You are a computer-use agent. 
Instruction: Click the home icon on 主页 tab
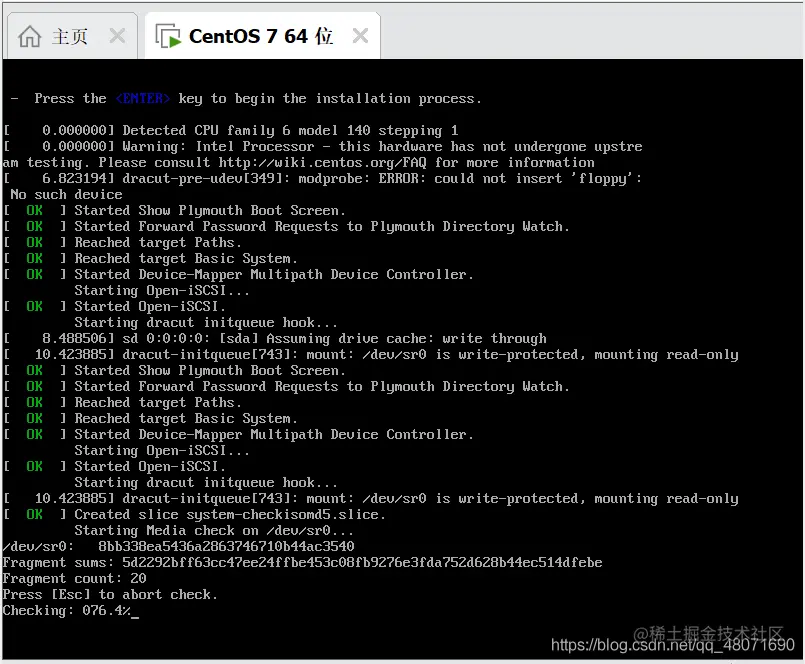(x=30, y=37)
